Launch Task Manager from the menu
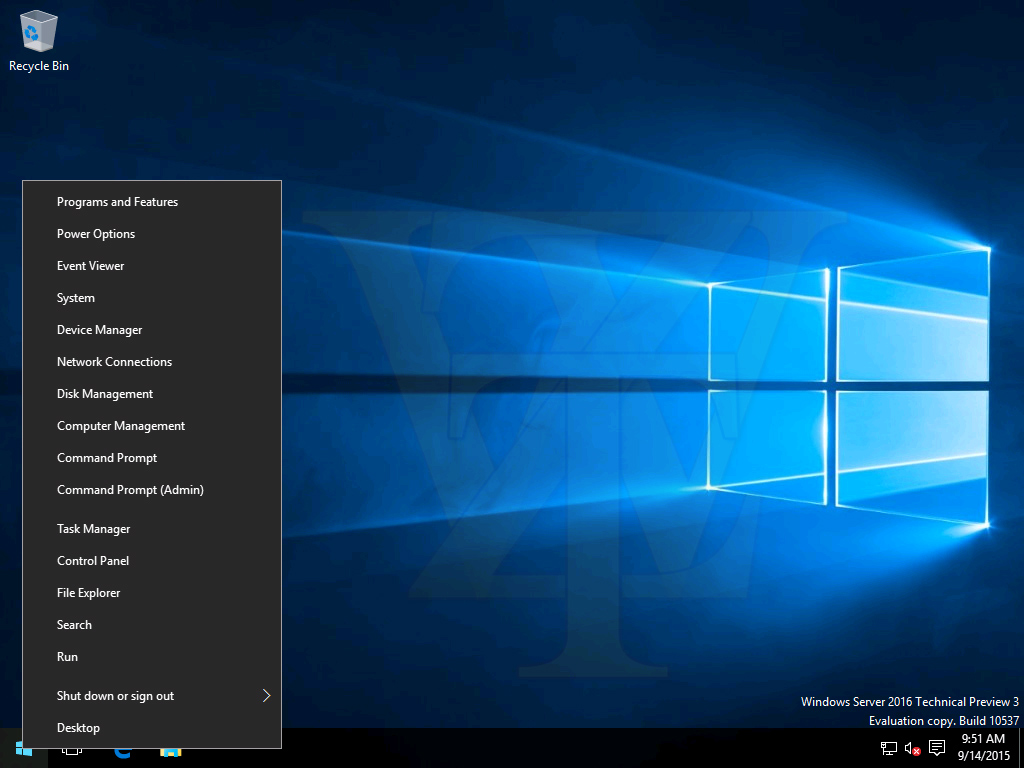 (94, 529)
